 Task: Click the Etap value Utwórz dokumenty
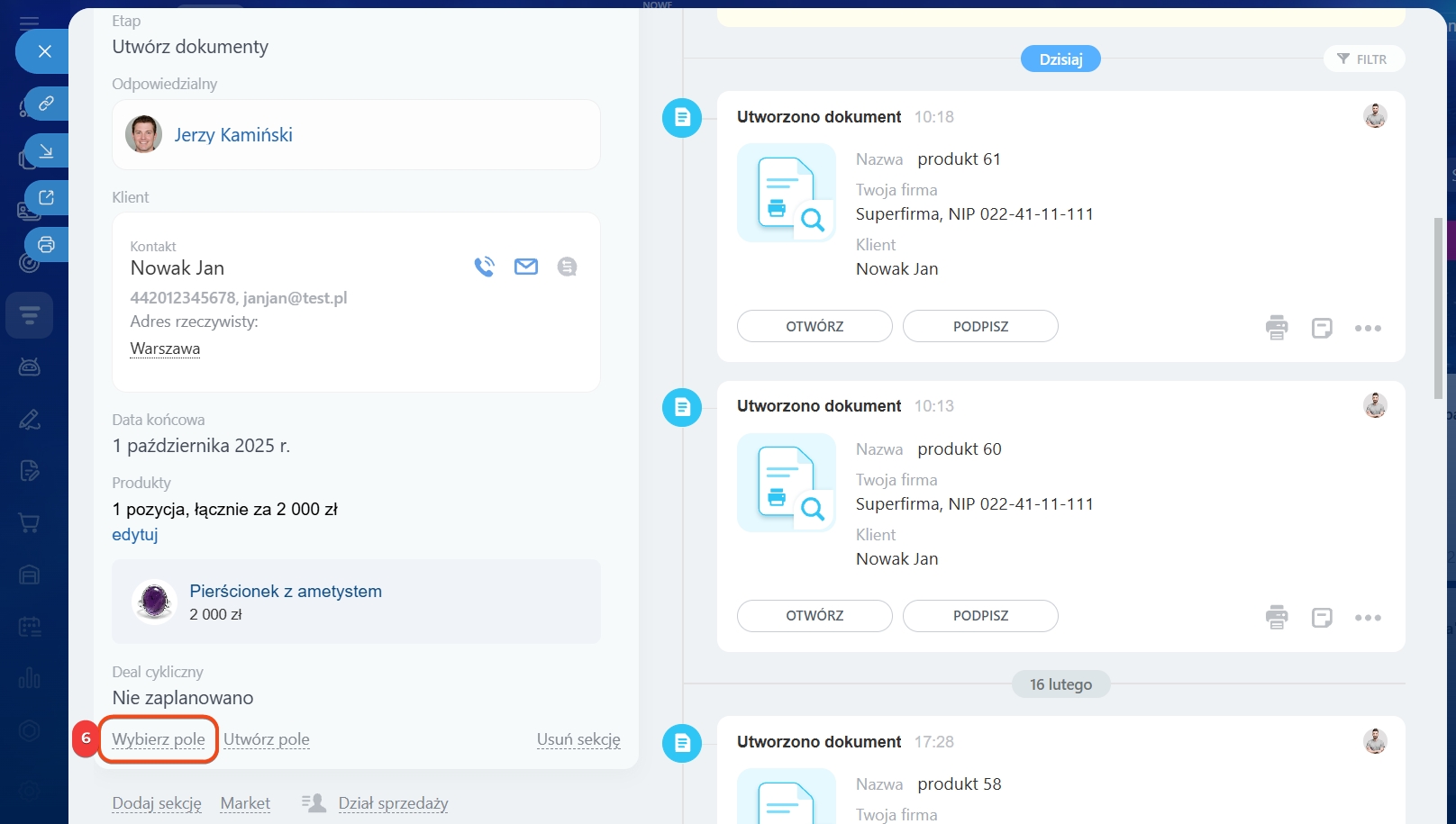click(x=190, y=47)
